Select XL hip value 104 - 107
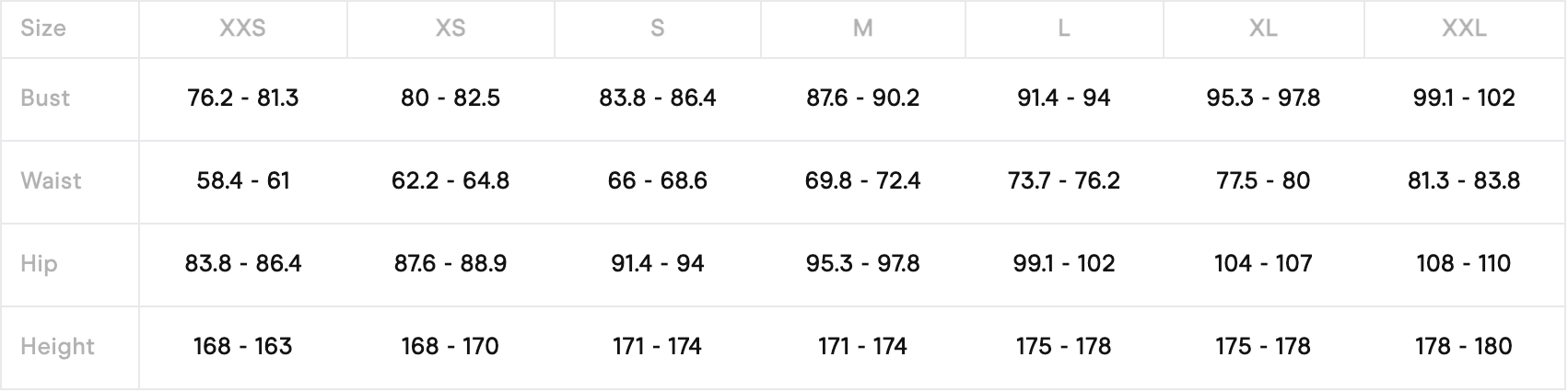This screenshot has height=392, width=1568. (1263, 264)
